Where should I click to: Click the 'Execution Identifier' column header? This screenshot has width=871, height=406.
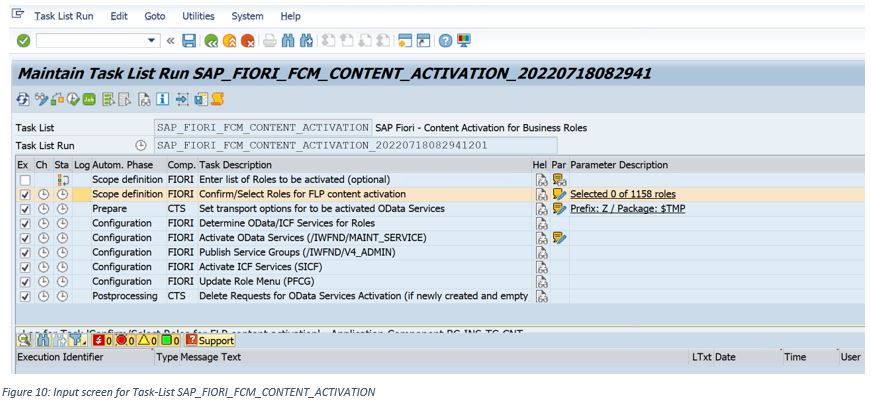[x=61, y=357]
